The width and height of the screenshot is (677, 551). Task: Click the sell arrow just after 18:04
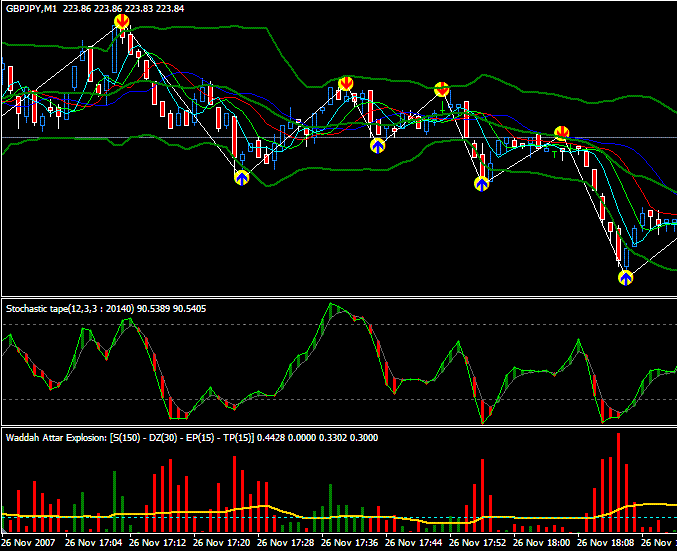(562, 133)
